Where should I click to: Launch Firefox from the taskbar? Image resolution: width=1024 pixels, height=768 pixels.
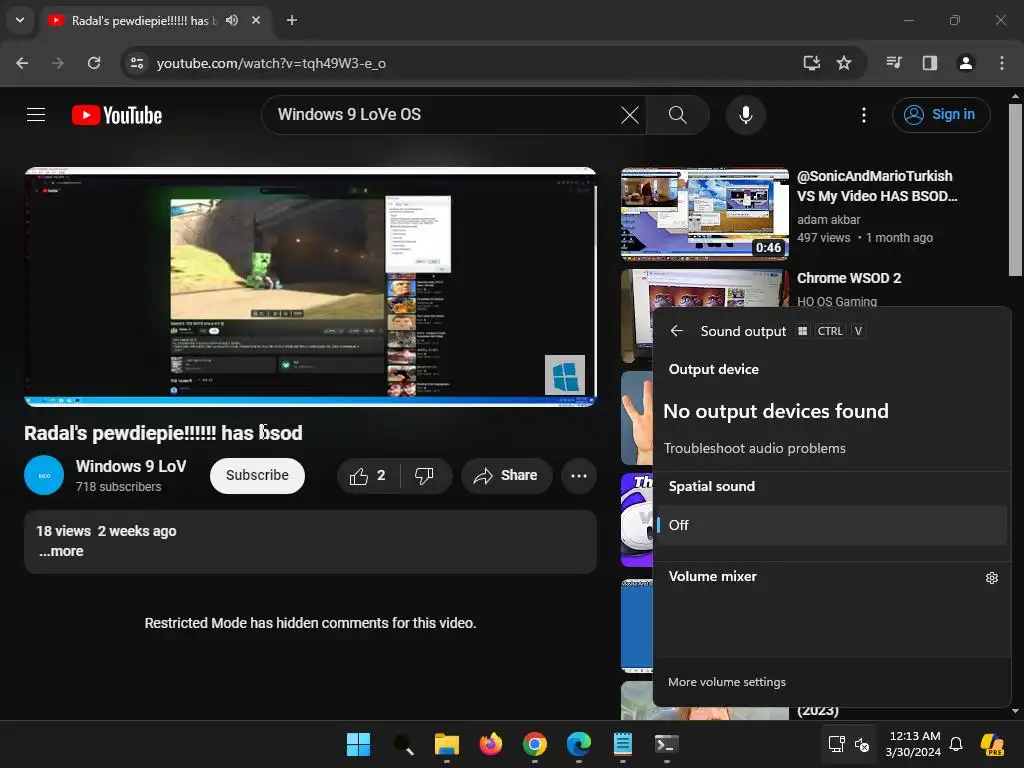point(490,744)
